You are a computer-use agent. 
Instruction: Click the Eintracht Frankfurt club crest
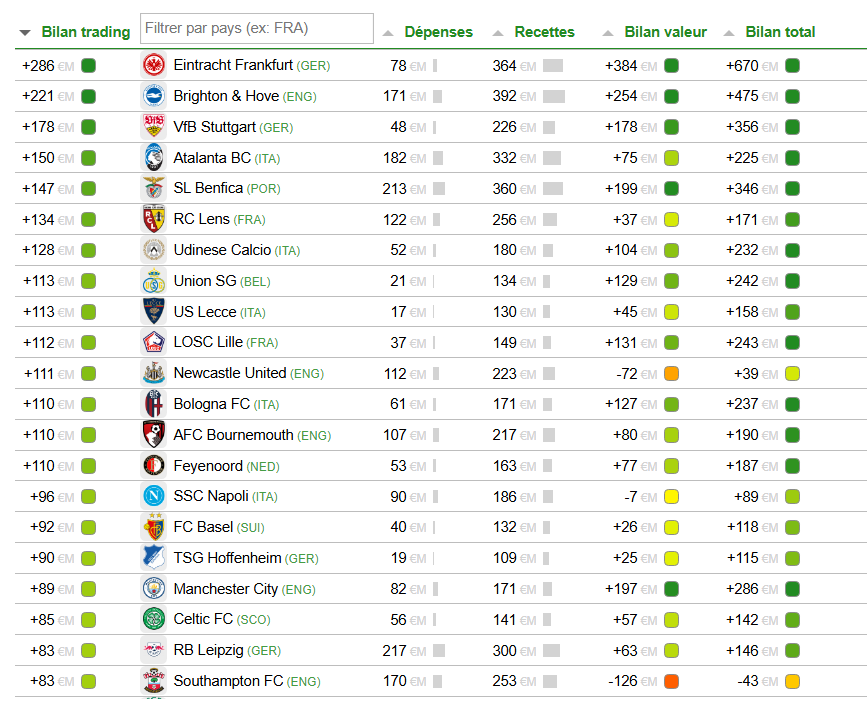[x=153, y=66]
